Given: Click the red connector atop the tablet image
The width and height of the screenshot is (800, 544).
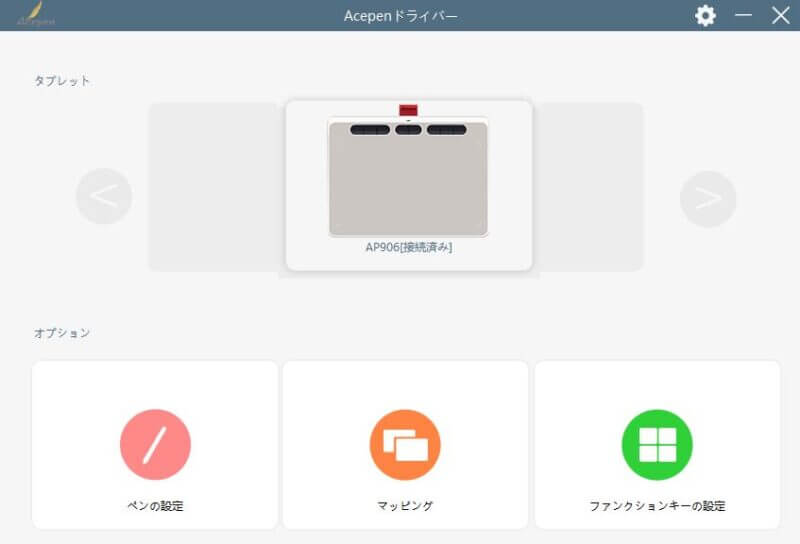Looking at the screenshot, I should 408,110.
